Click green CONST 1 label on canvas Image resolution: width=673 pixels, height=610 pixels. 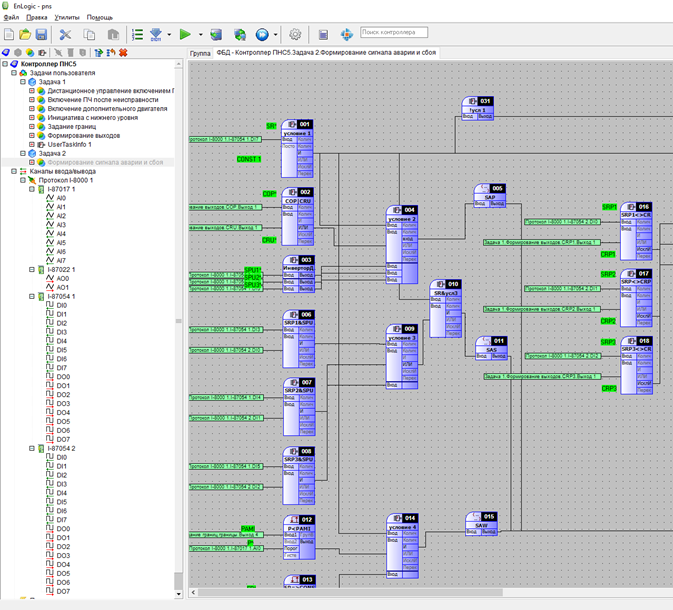pyautogui.click(x=249, y=159)
